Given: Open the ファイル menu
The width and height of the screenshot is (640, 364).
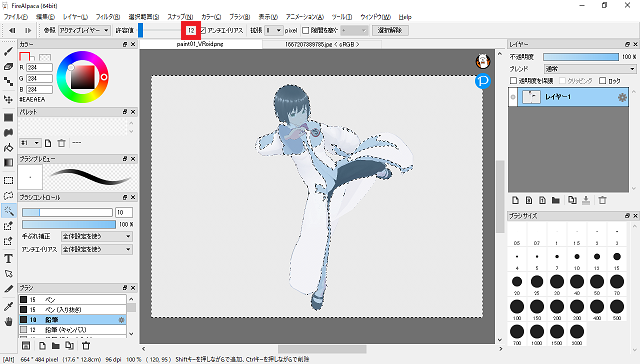Looking at the screenshot, I should (x=16, y=17).
